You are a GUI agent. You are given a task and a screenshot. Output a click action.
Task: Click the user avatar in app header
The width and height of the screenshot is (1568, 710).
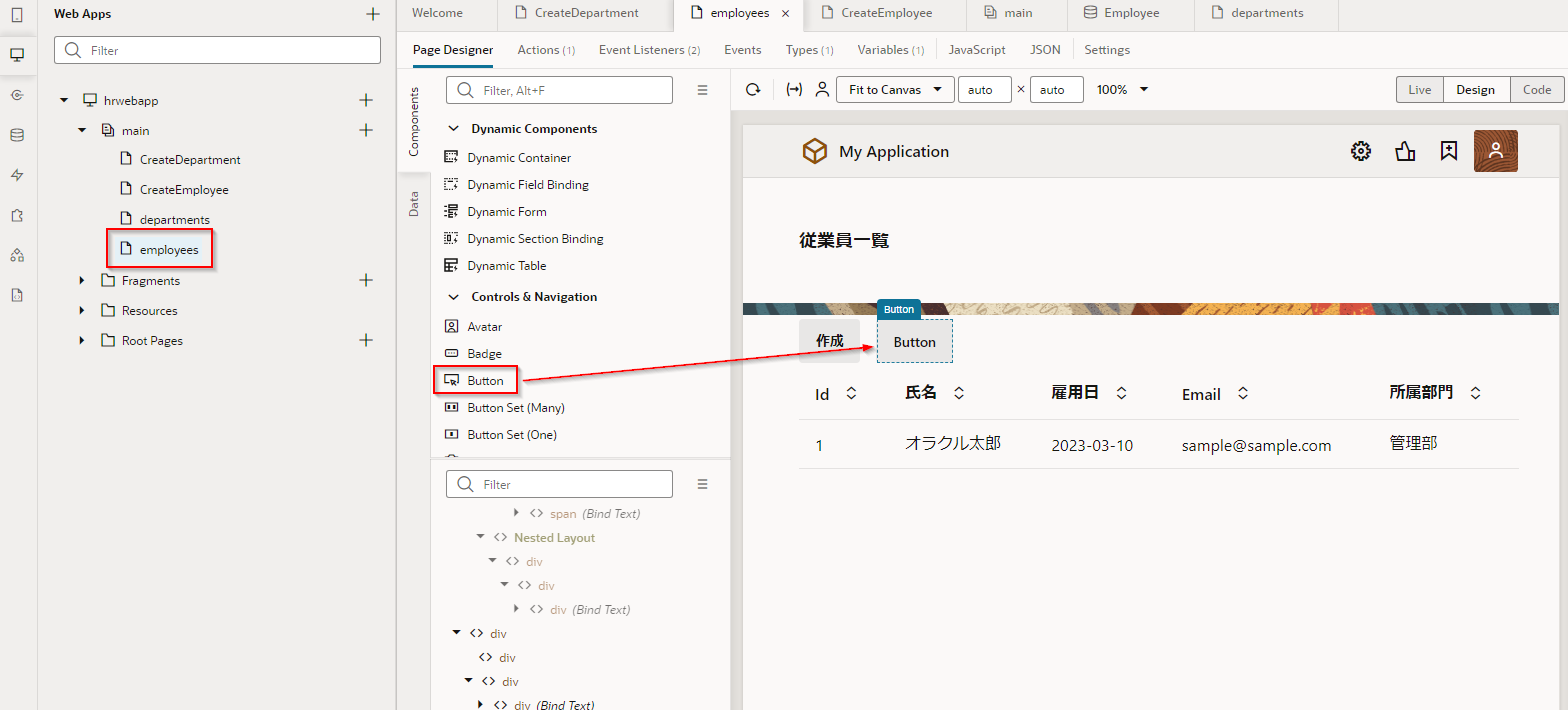coord(1495,151)
